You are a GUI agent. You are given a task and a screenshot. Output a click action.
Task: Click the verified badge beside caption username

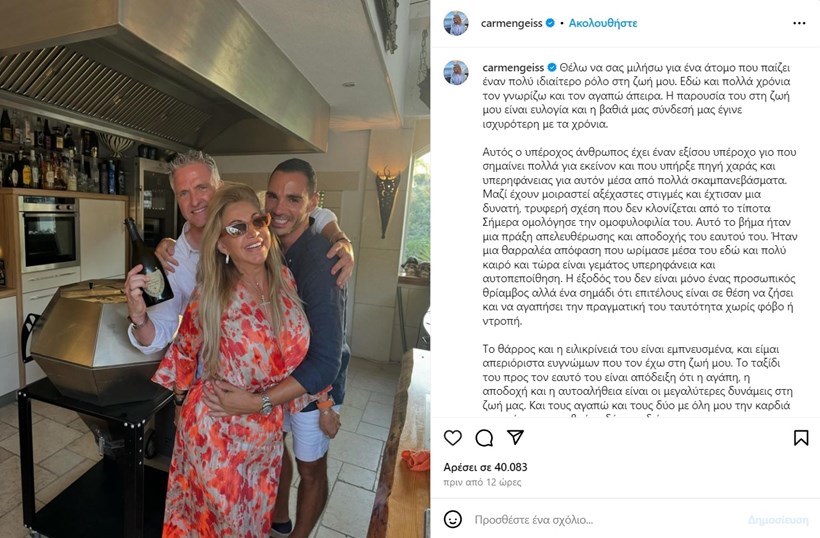[552, 67]
